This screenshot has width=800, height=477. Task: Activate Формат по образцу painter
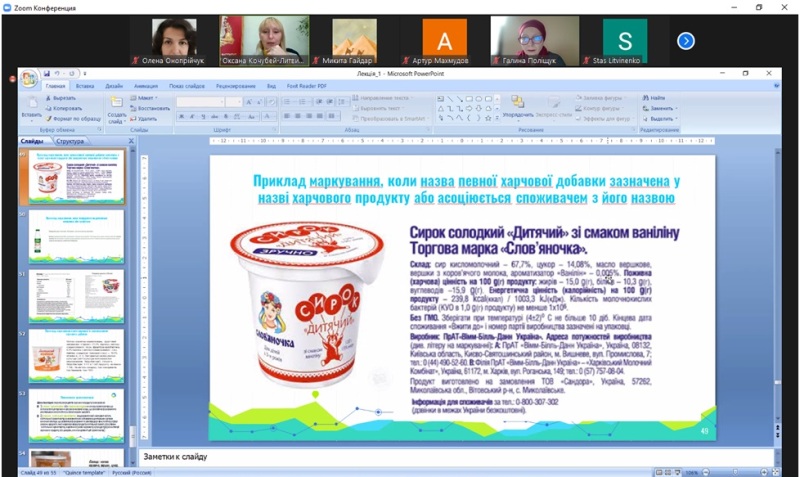click(73, 118)
